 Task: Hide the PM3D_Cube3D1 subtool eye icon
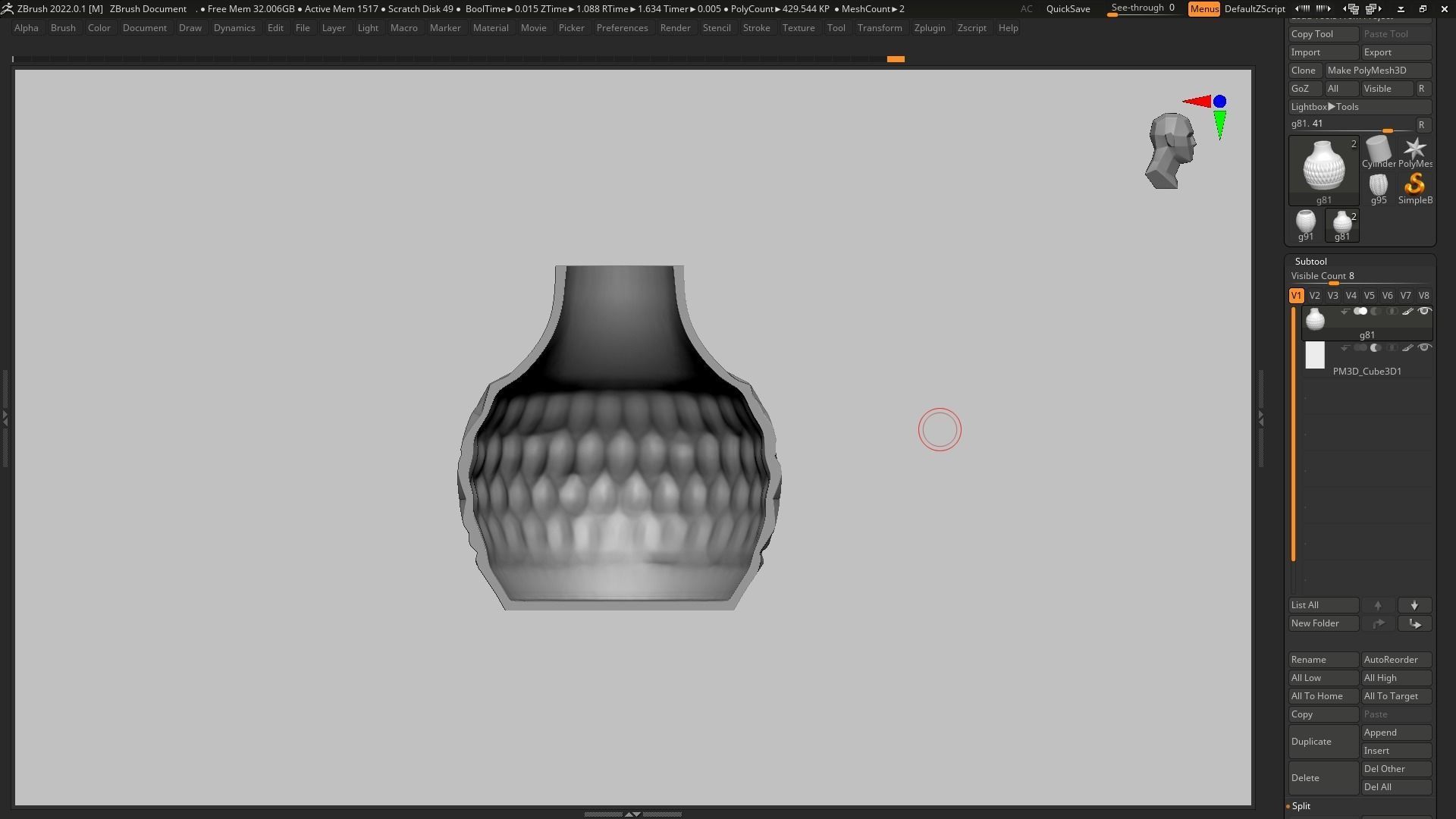click(x=1424, y=348)
